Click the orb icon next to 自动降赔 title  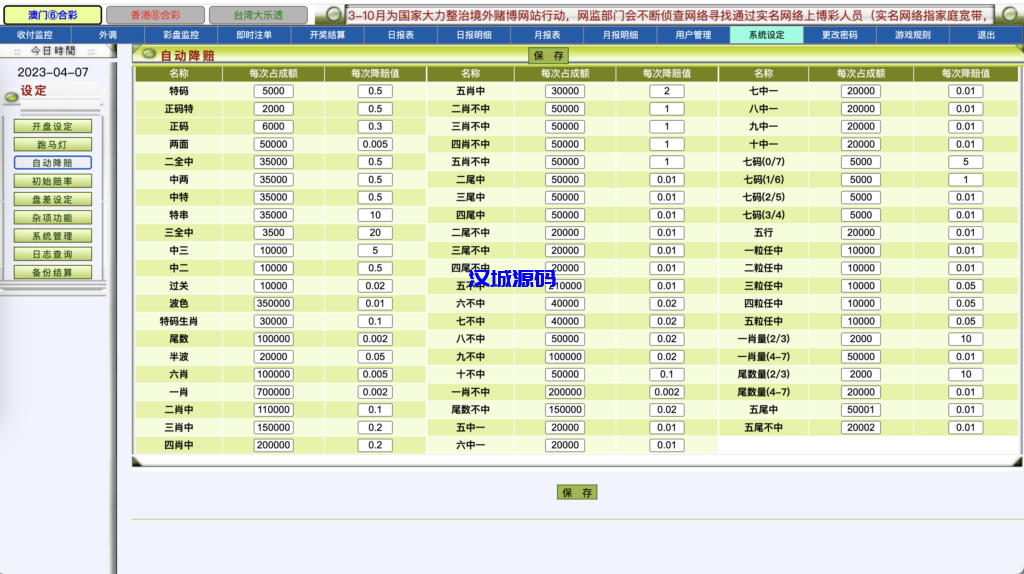148,55
